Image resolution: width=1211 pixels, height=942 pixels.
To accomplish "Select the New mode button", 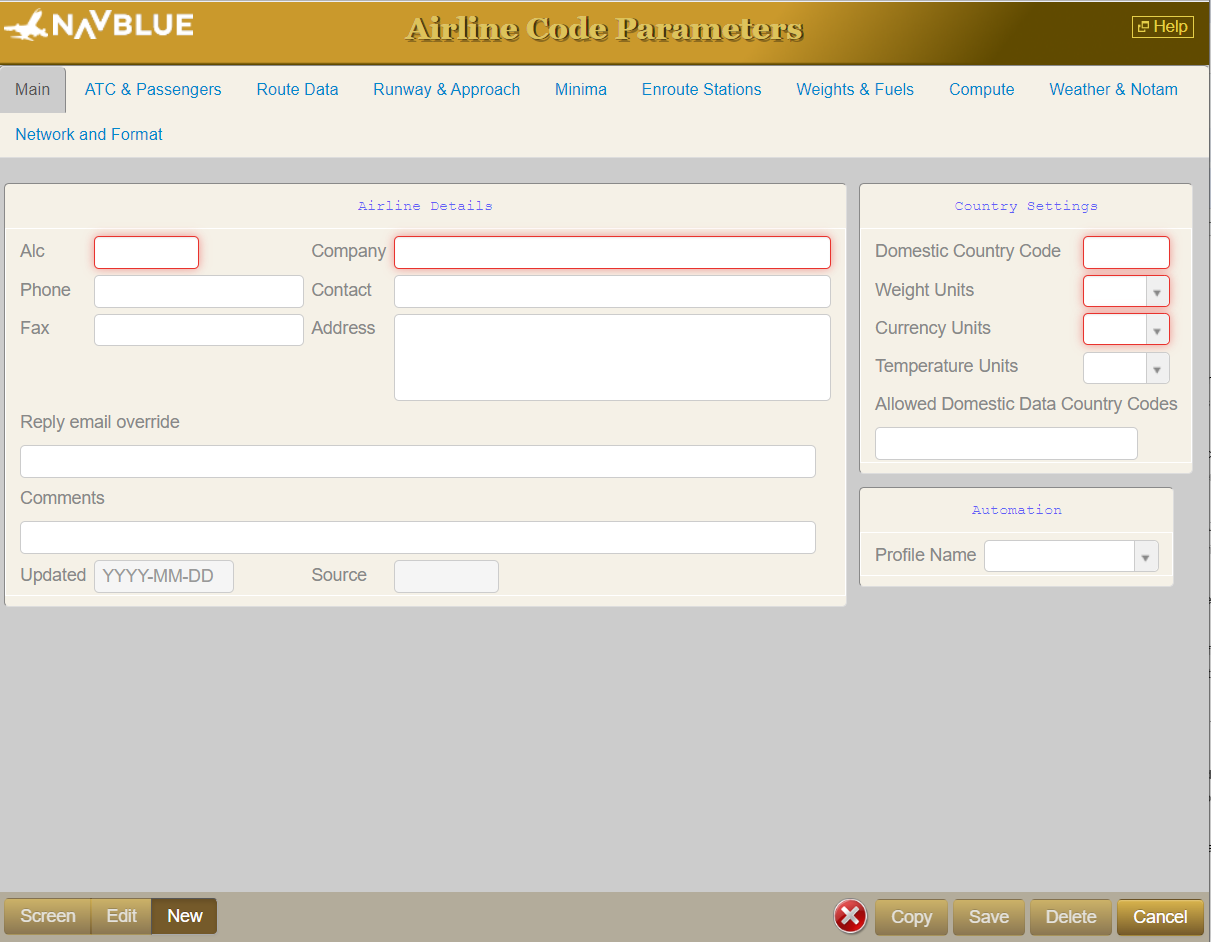I will coord(185,916).
